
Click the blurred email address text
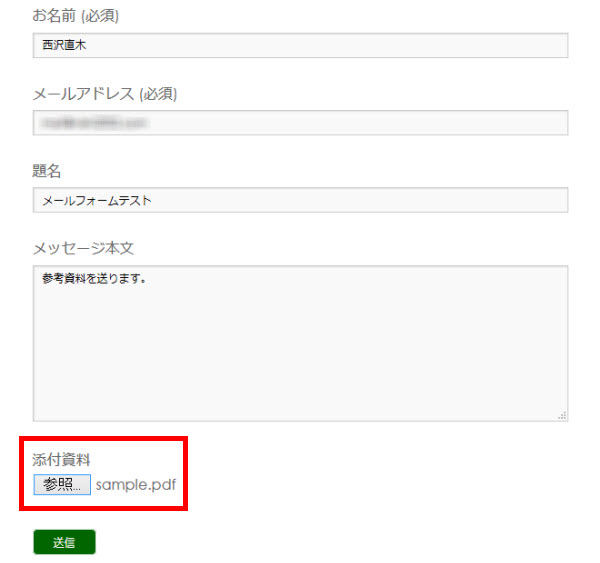(x=94, y=123)
